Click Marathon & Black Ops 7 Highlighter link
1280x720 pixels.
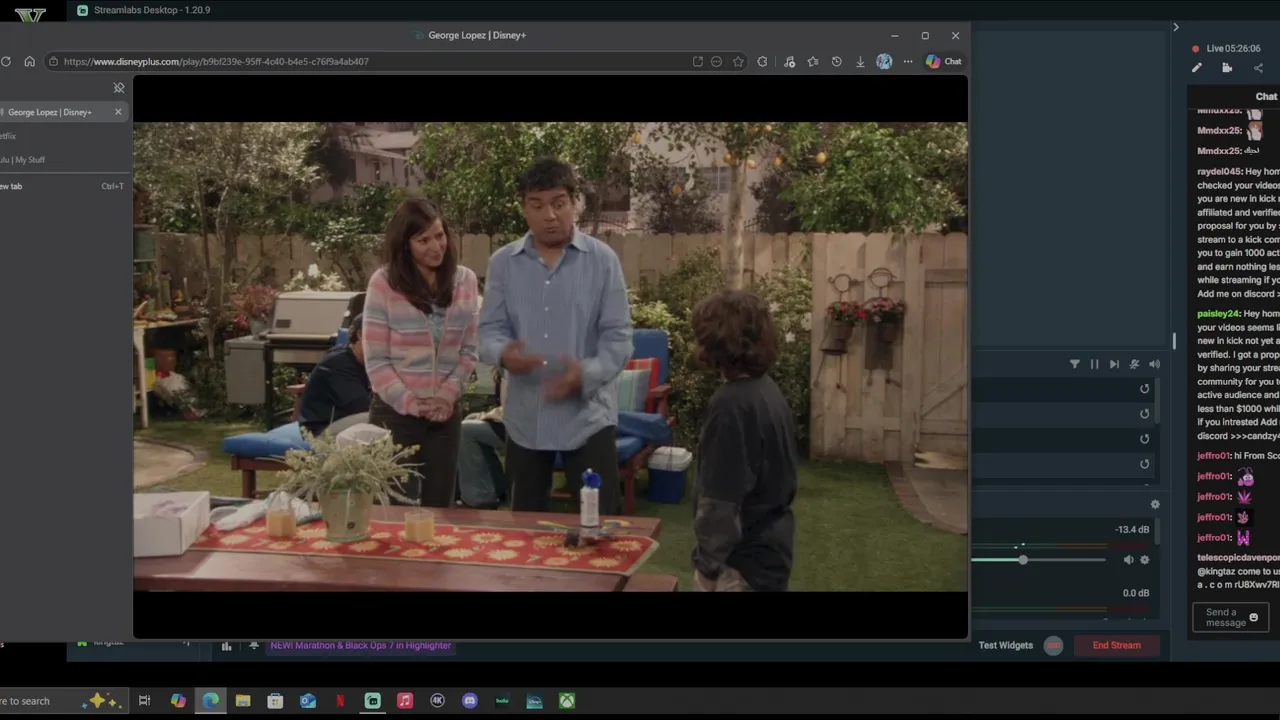pyautogui.click(x=361, y=646)
